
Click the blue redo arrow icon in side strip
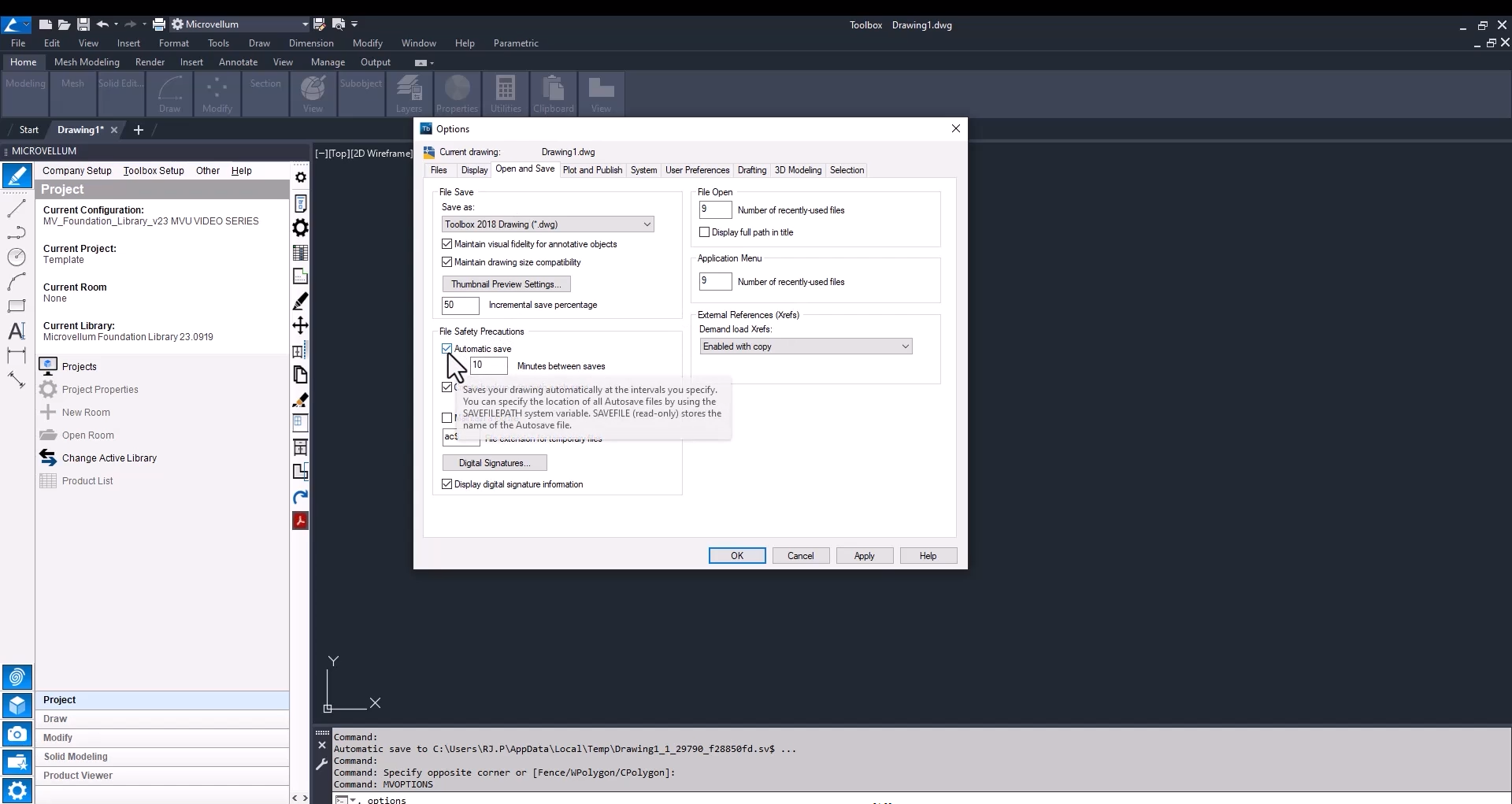tap(300, 497)
